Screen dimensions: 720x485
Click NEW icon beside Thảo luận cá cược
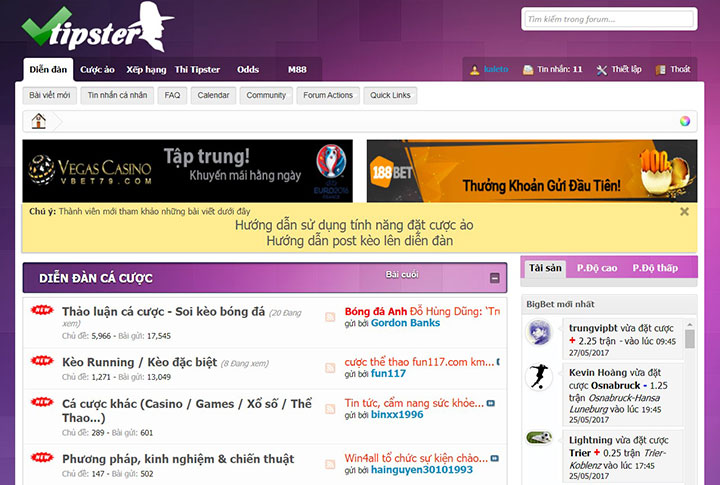pos(42,310)
